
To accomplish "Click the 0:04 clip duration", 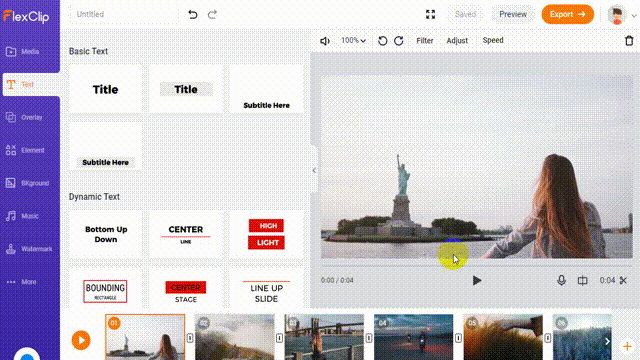I will [607, 280].
